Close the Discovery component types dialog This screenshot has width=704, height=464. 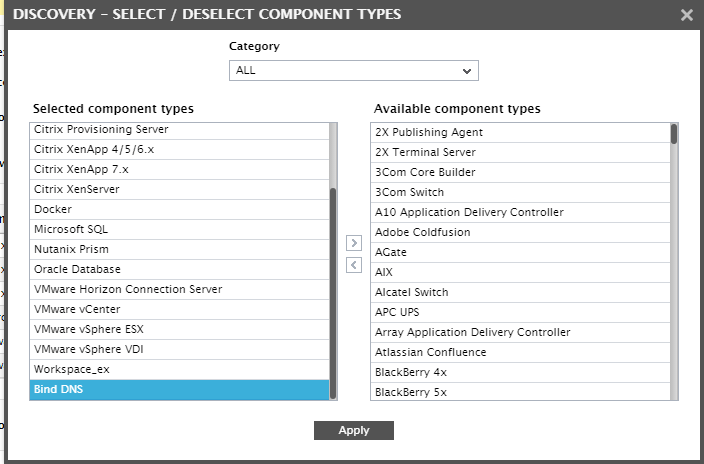[x=686, y=15]
